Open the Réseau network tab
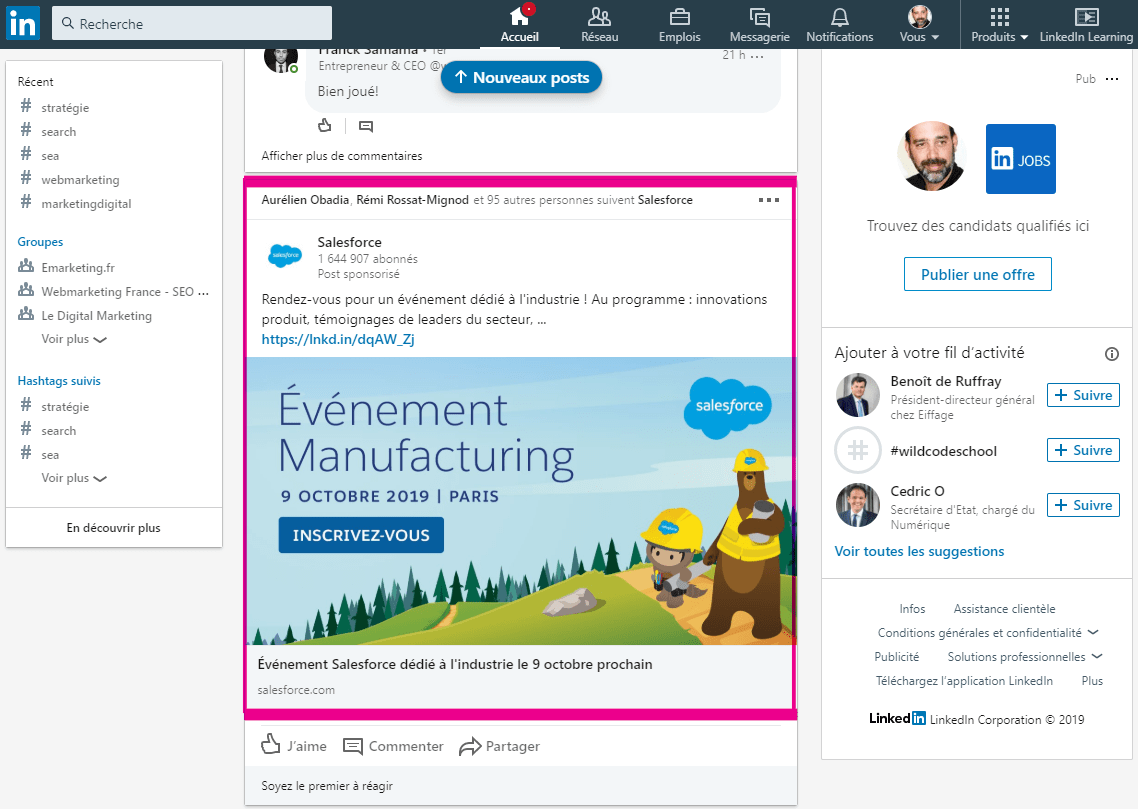Image resolution: width=1138 pixels, height=809 pixels. click(599, 24)
